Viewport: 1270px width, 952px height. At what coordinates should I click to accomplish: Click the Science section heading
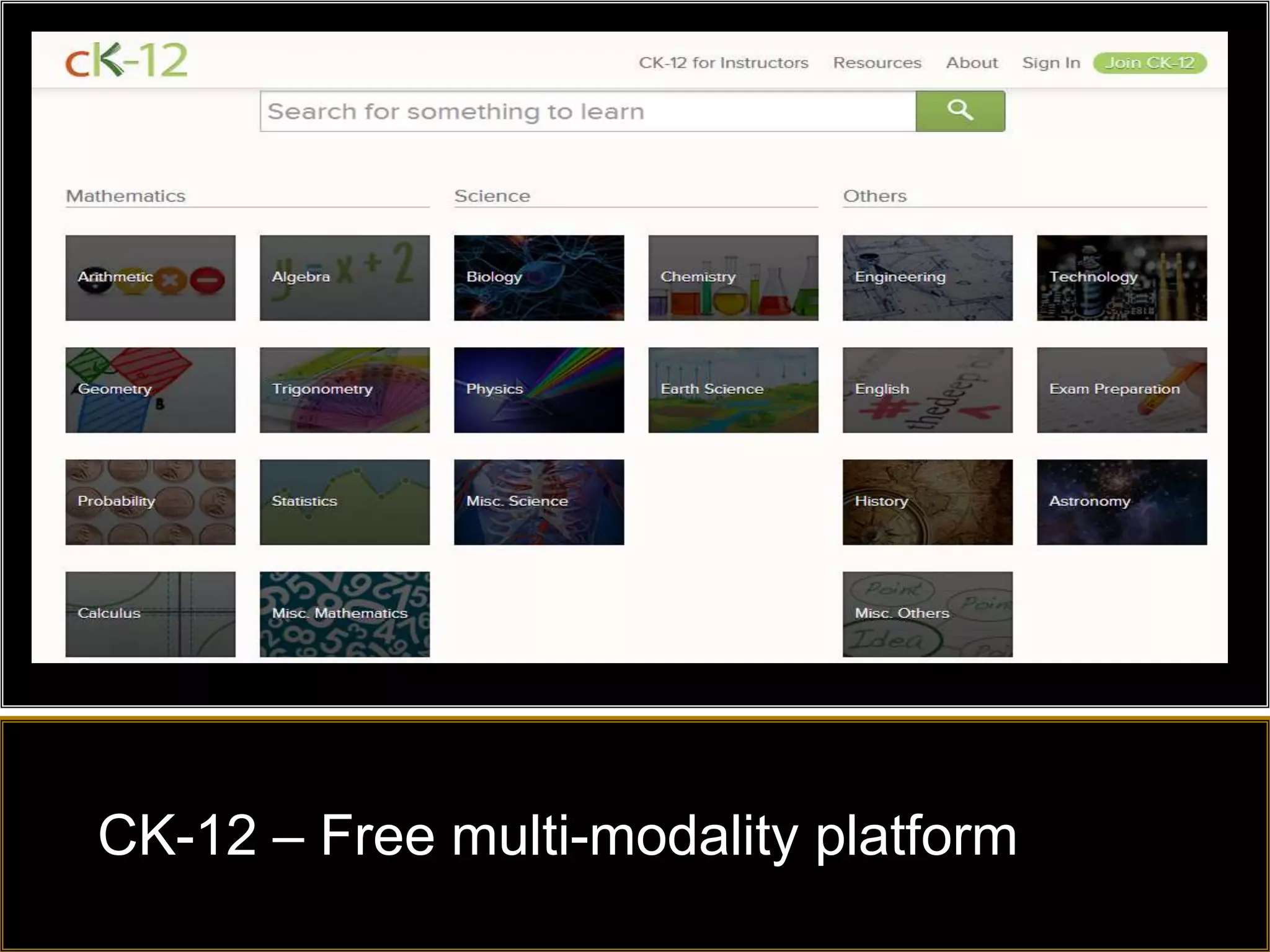tap(492, 196)
